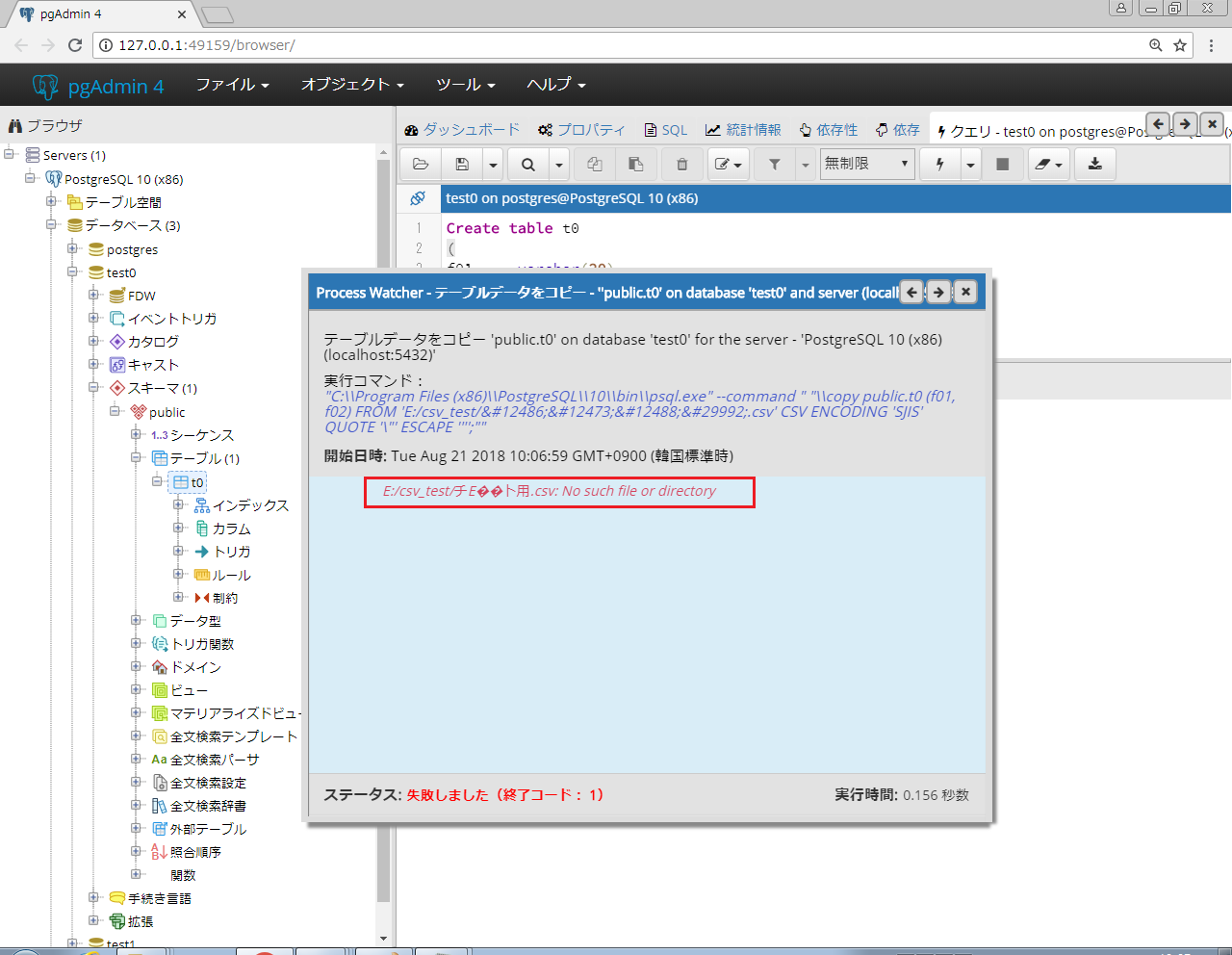This screenshot has height=955, width=1232.
Task: Open the edit dropdown button
Action: point(729,165)
